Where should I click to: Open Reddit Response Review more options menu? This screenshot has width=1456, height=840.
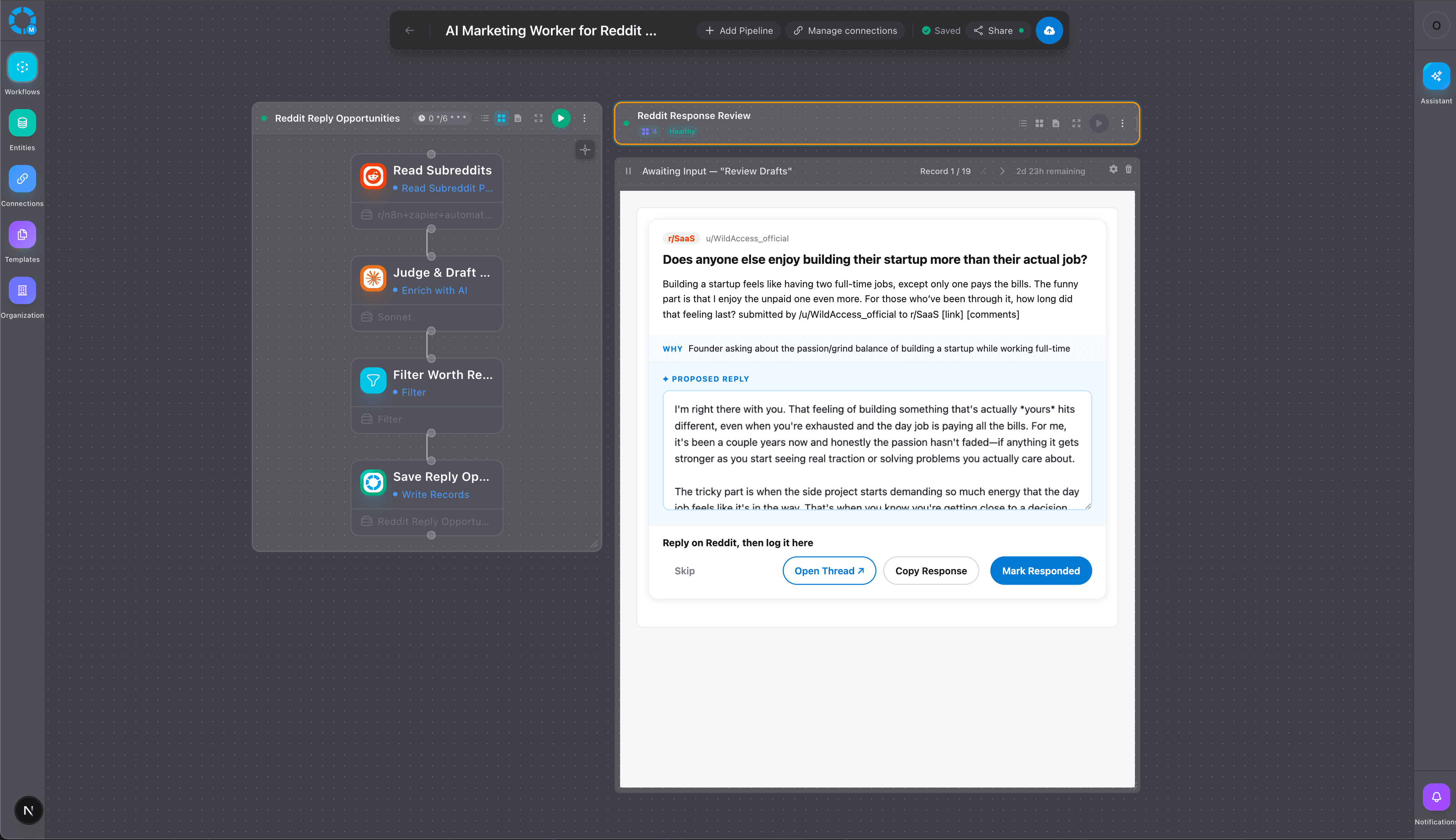1122,124
